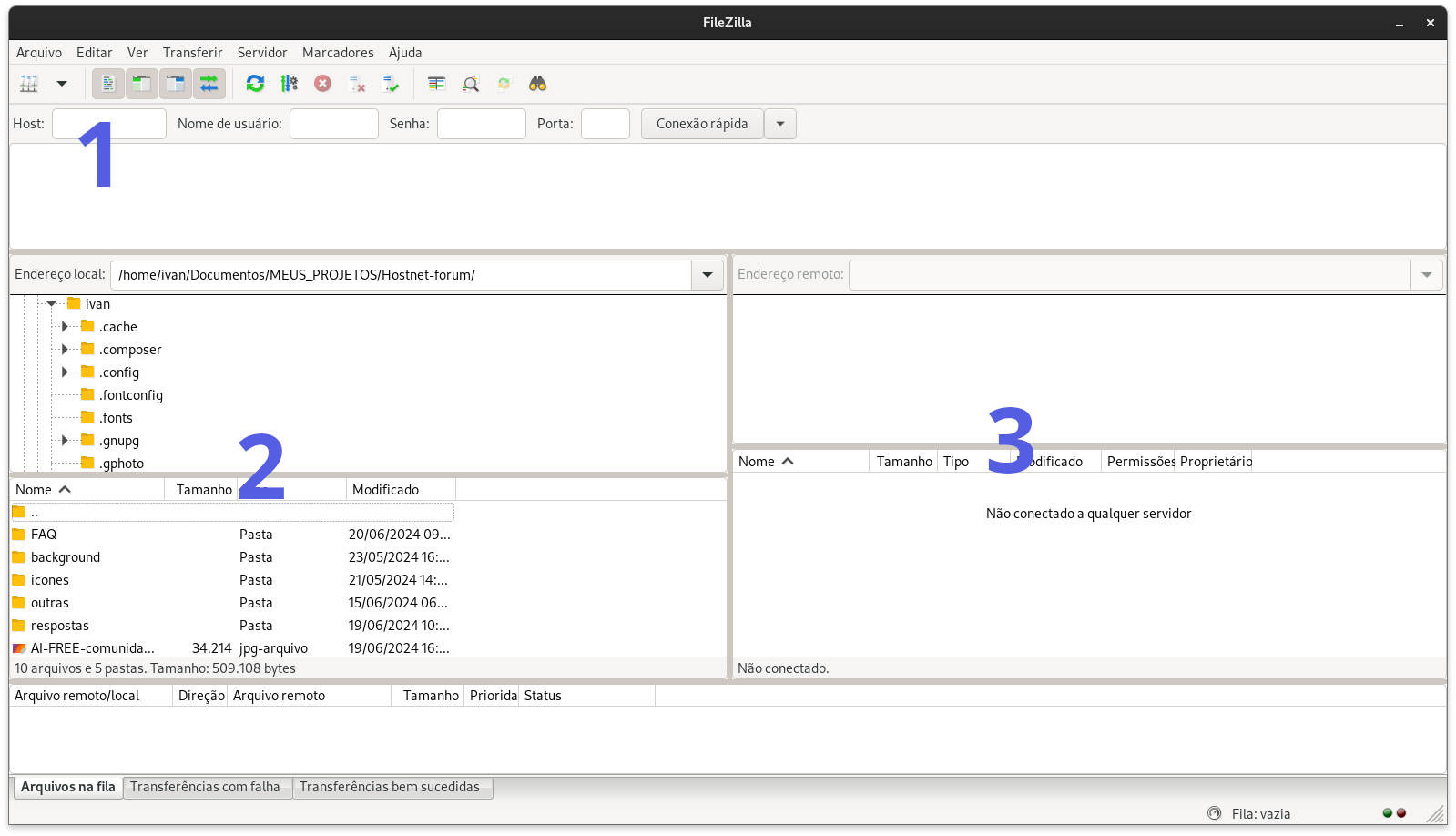Expand the .config folder
The width and height of the screenshot is (1456, 836).
(x=65, y=372)
